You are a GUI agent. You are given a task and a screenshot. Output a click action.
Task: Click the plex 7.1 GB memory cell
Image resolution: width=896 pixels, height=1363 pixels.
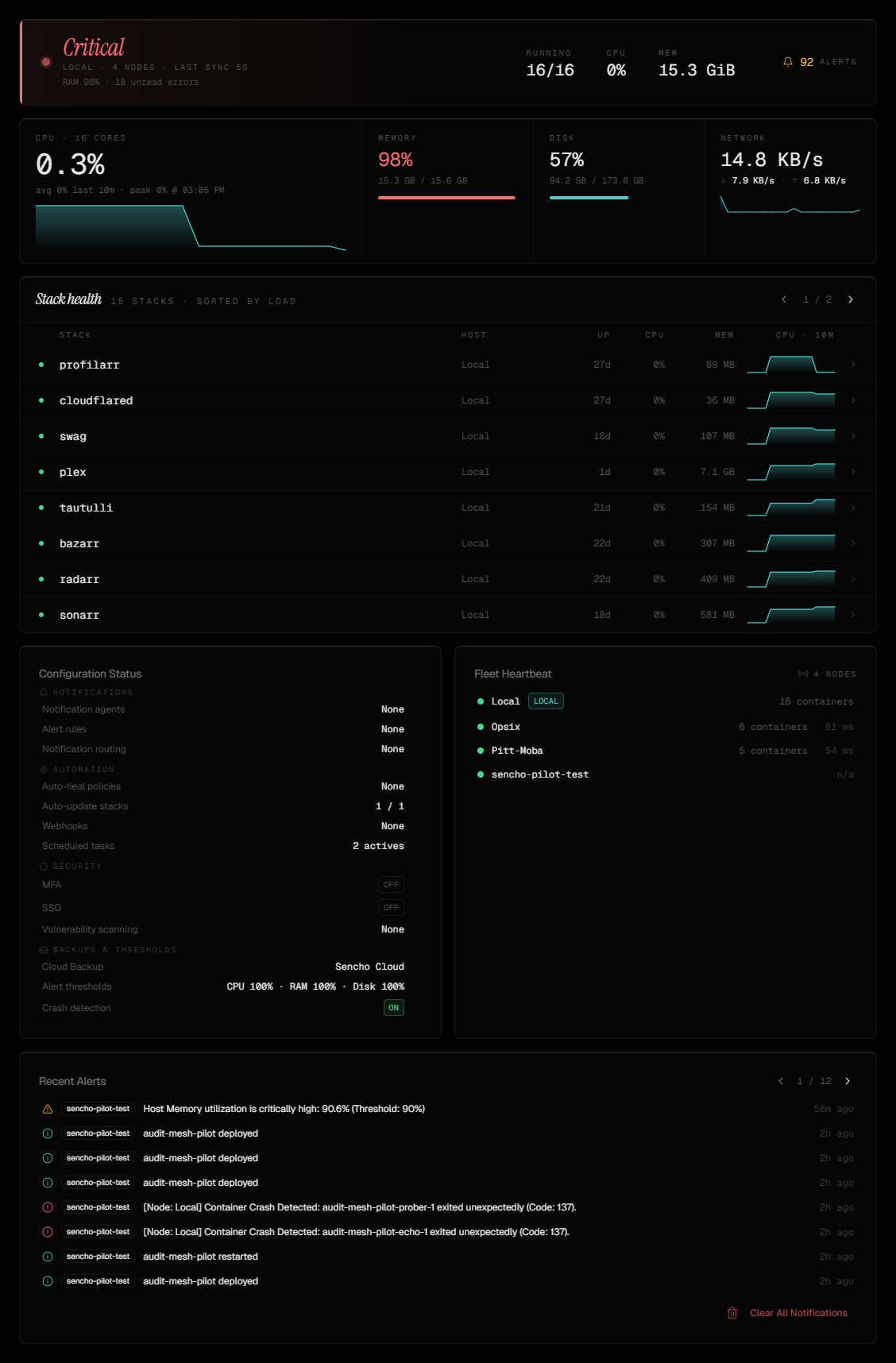point(717,472)
